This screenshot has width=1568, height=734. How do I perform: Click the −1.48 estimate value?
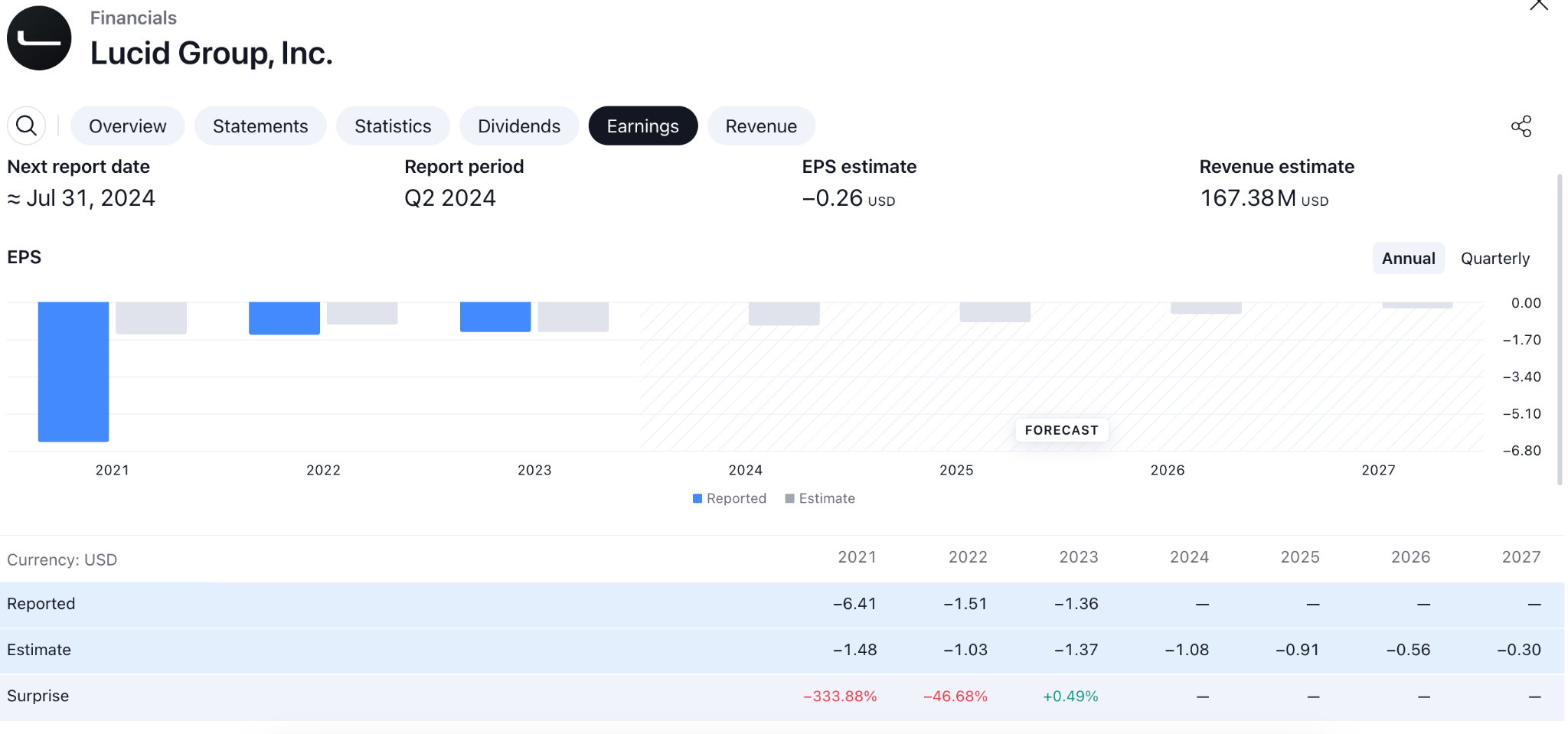click(x=854, y=650)
